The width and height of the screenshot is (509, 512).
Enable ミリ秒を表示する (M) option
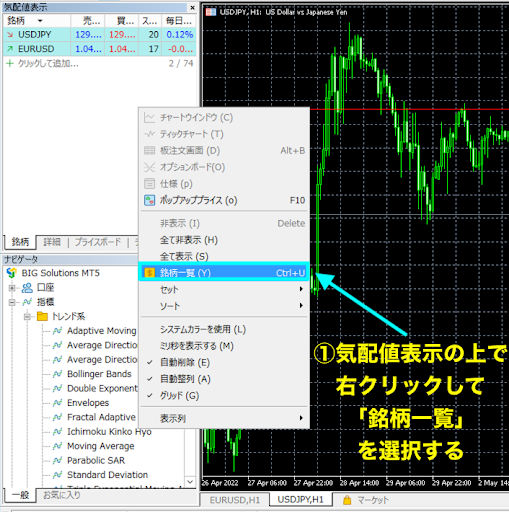224,346
